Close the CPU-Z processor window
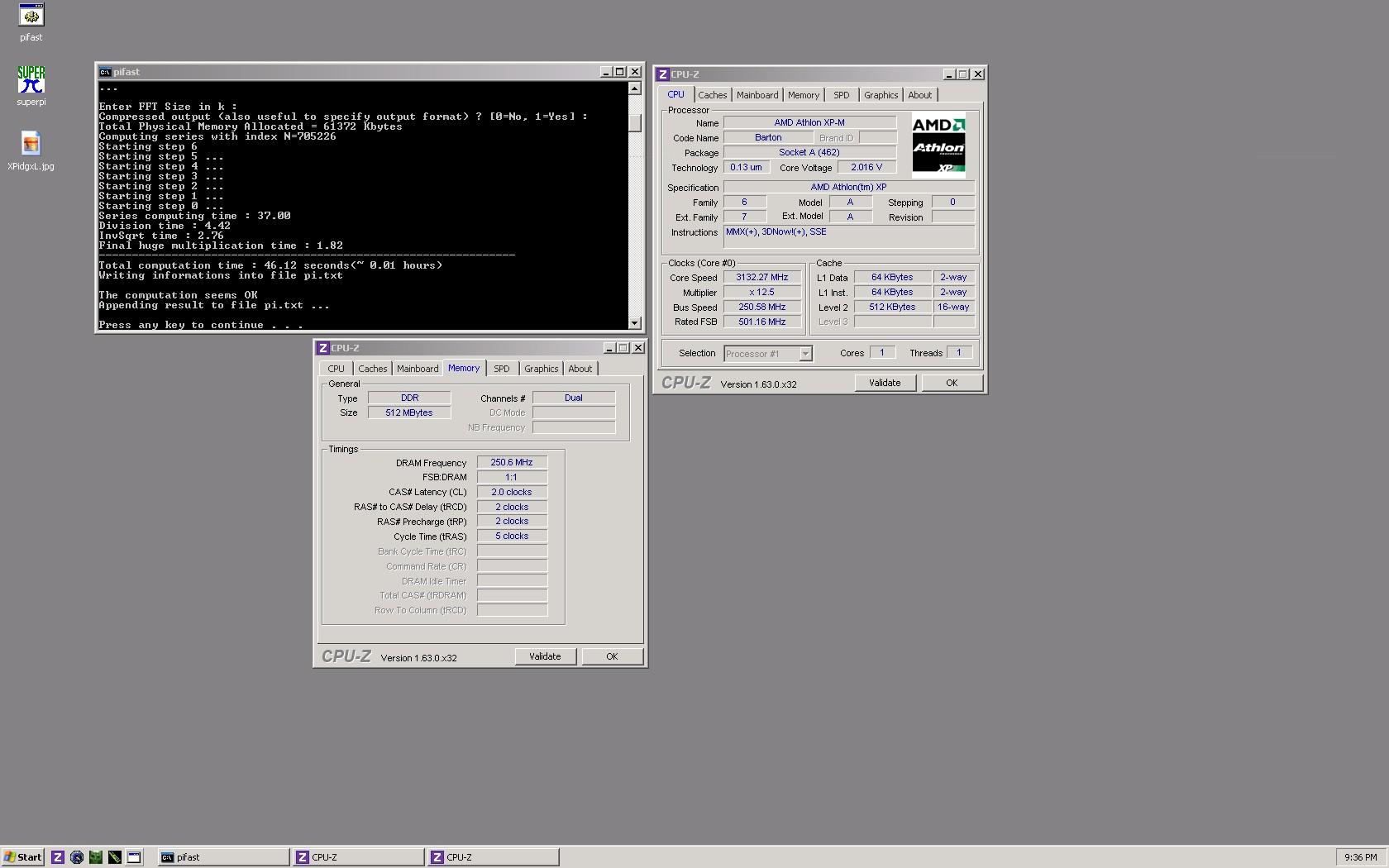Screen dimensions: 1389x868 coord(978,74)
